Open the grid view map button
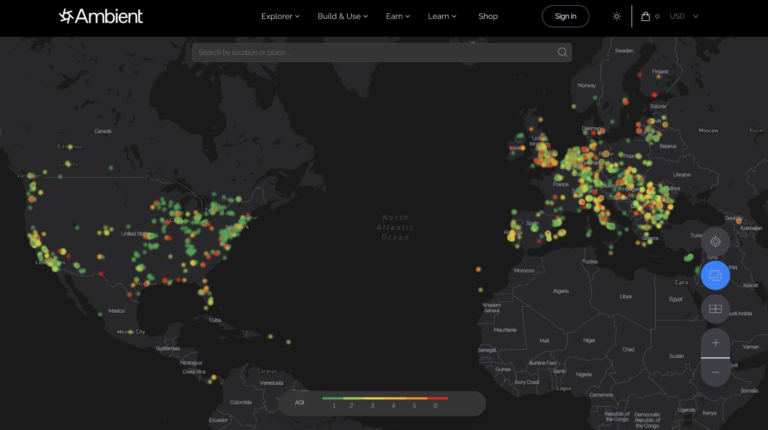The height and width of the screenshot is (430, 768). pos(715,309)
